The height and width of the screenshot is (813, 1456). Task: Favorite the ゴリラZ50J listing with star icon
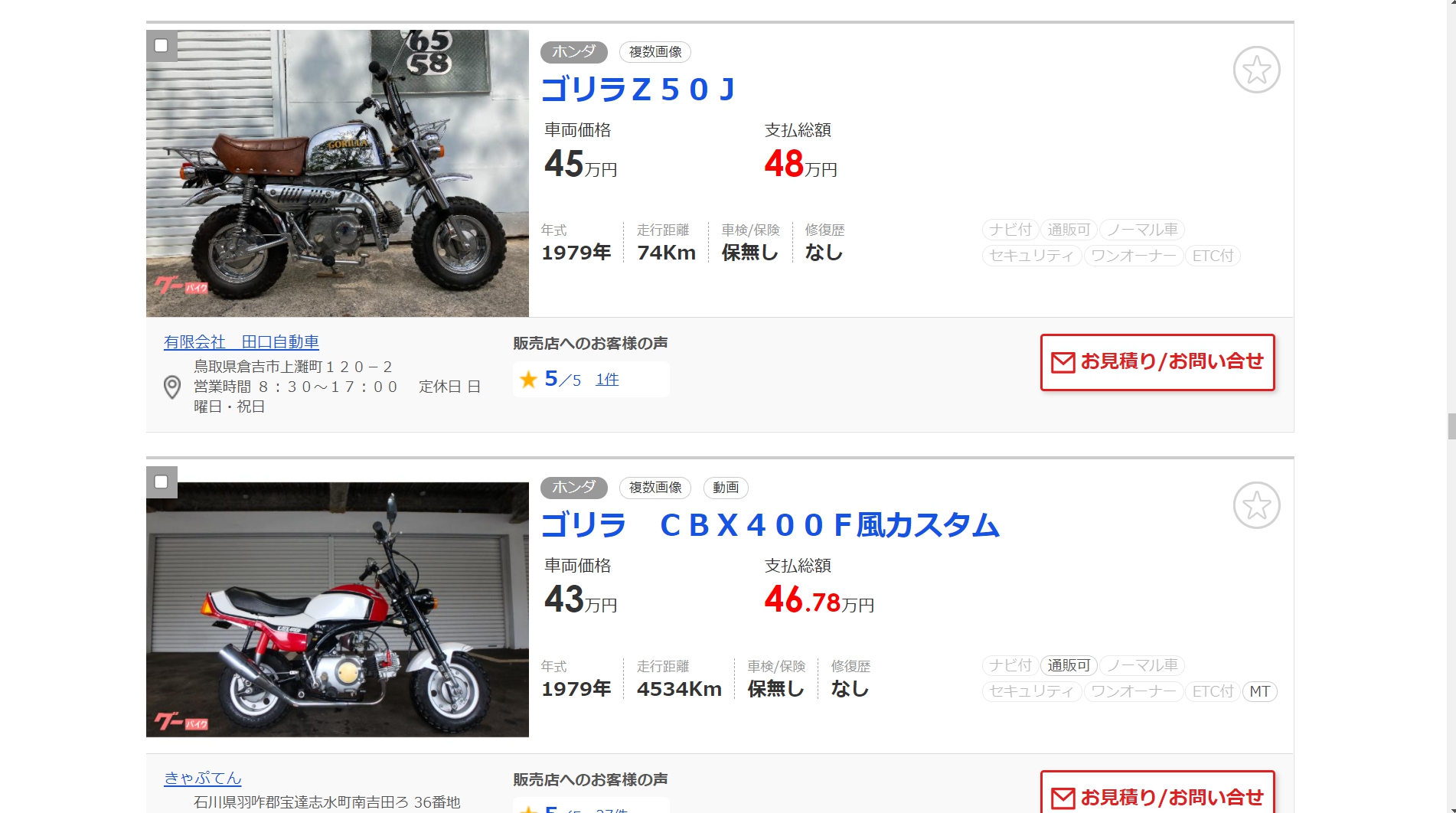pyautogui.click(x=1256, y=70)
